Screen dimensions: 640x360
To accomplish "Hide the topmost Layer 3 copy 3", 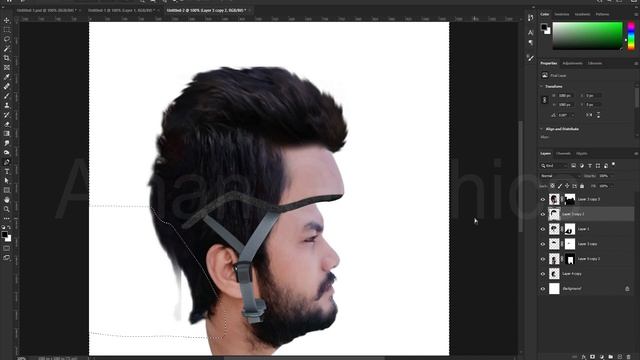I will tap(543, 199).
